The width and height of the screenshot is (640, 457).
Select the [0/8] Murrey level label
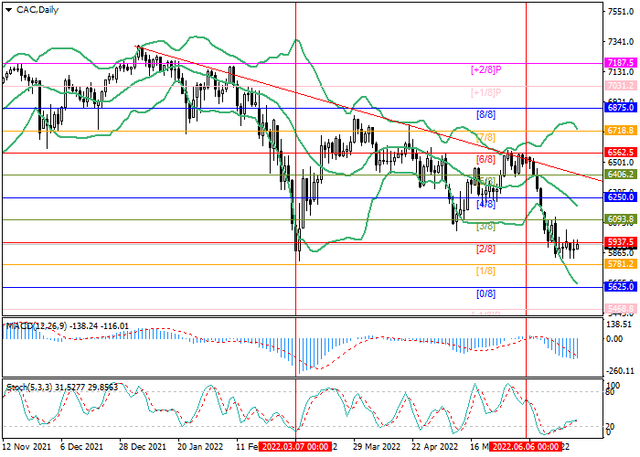485,294
